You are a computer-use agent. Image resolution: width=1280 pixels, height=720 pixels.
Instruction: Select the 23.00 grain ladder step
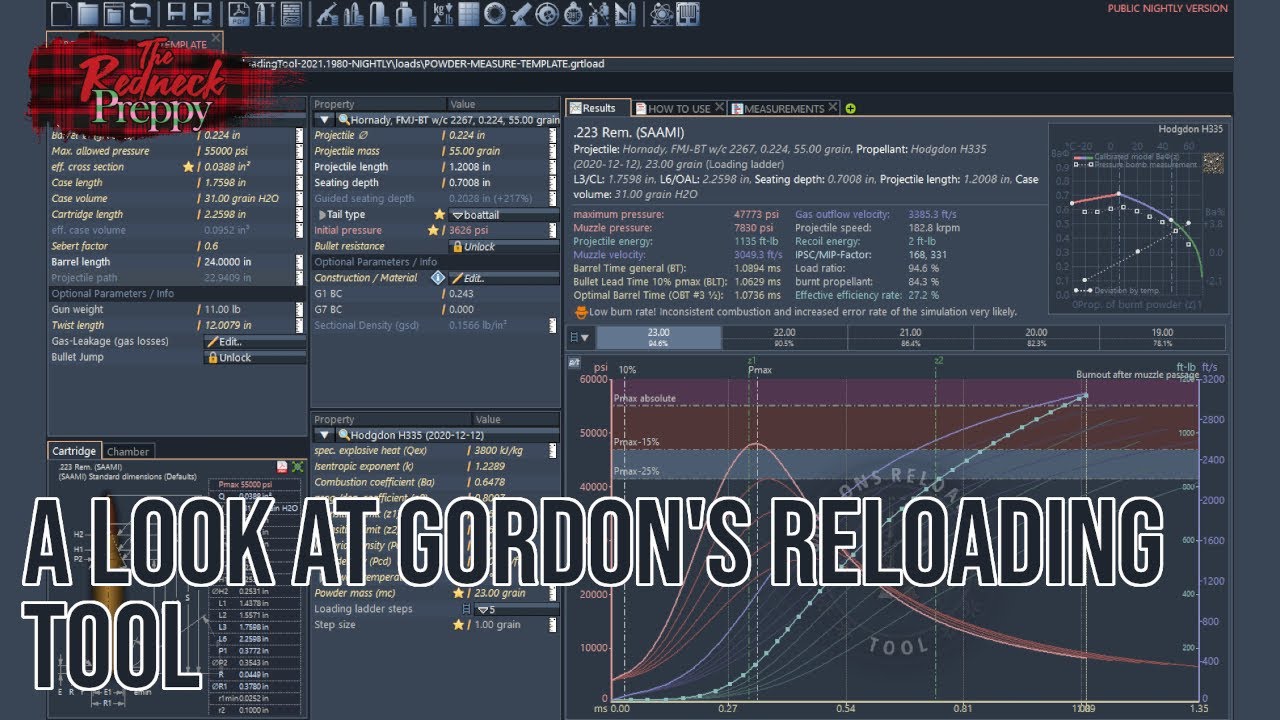click(x=658, y=337)
